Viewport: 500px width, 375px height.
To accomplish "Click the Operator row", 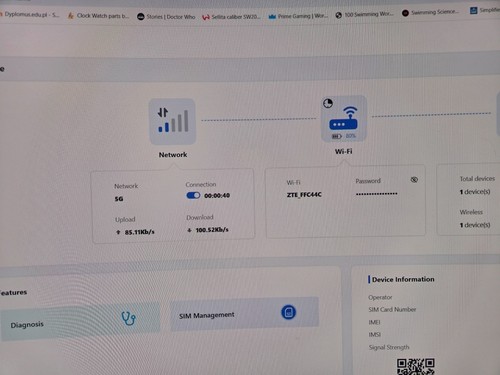I will [380, 297].
